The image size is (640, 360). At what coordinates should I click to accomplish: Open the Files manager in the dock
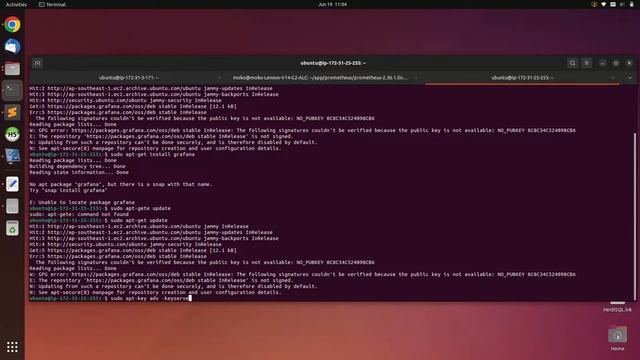[x=12, y=69]
